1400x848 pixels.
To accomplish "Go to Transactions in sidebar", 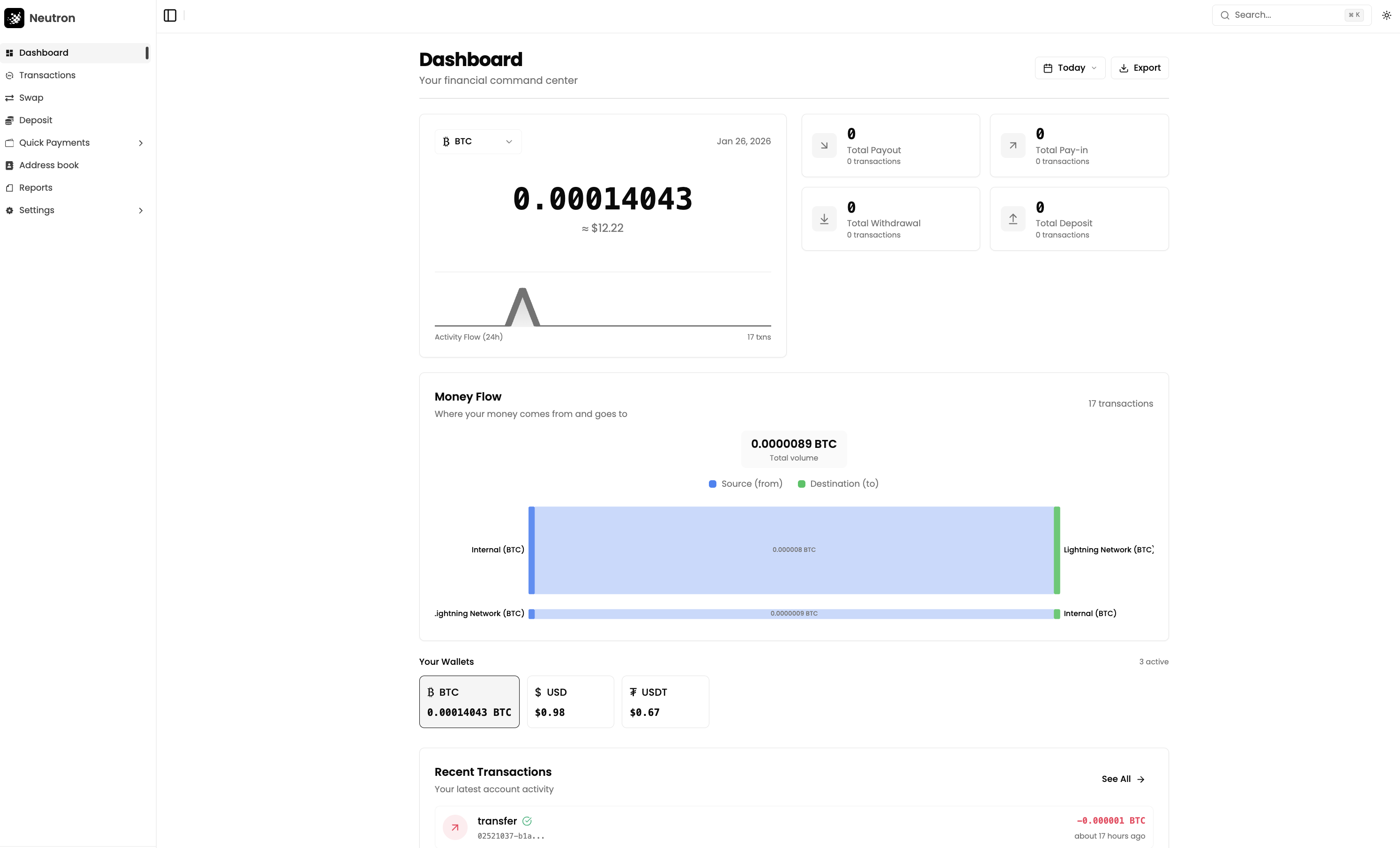I will 47,75.
